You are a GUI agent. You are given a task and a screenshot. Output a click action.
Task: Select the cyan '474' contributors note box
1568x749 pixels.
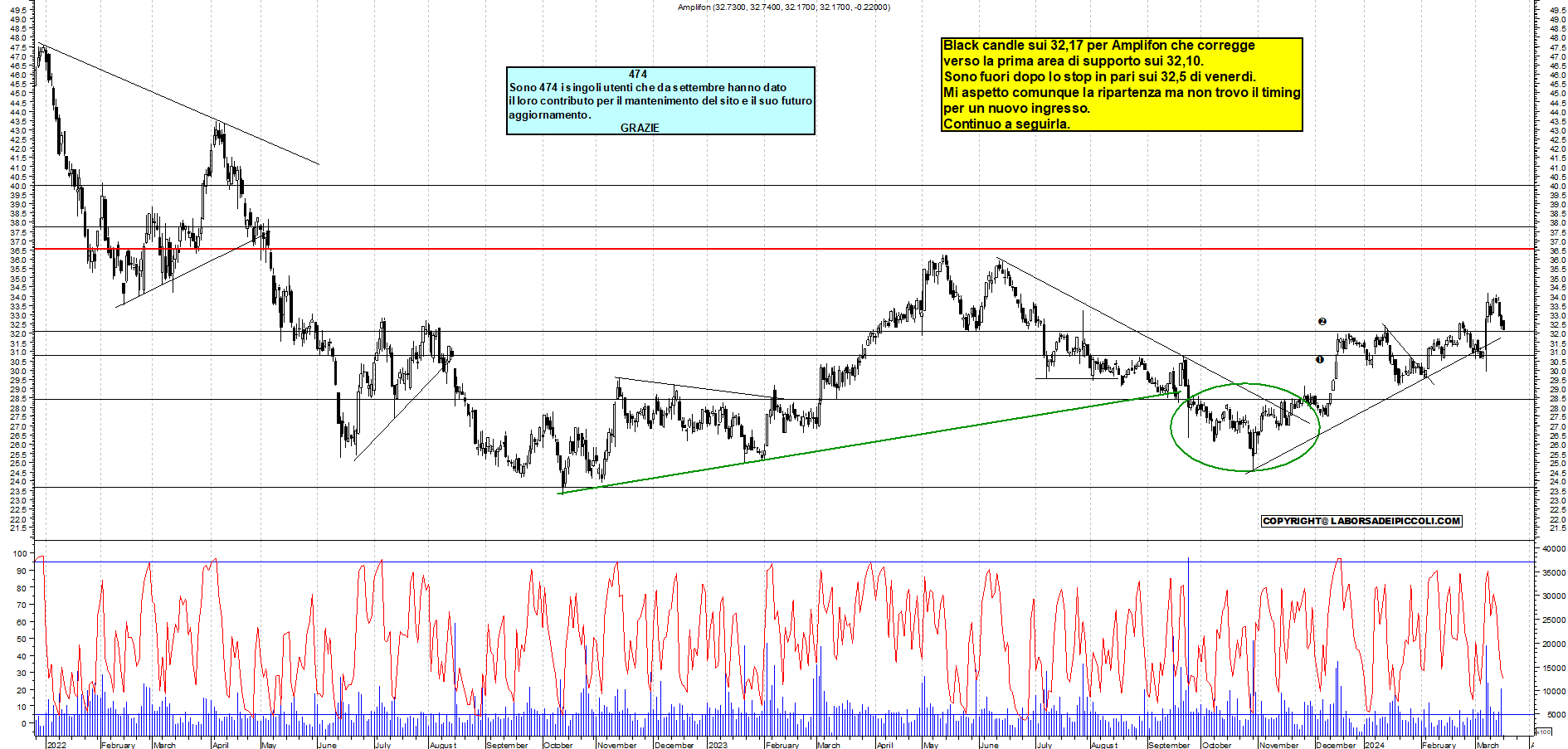660,100
